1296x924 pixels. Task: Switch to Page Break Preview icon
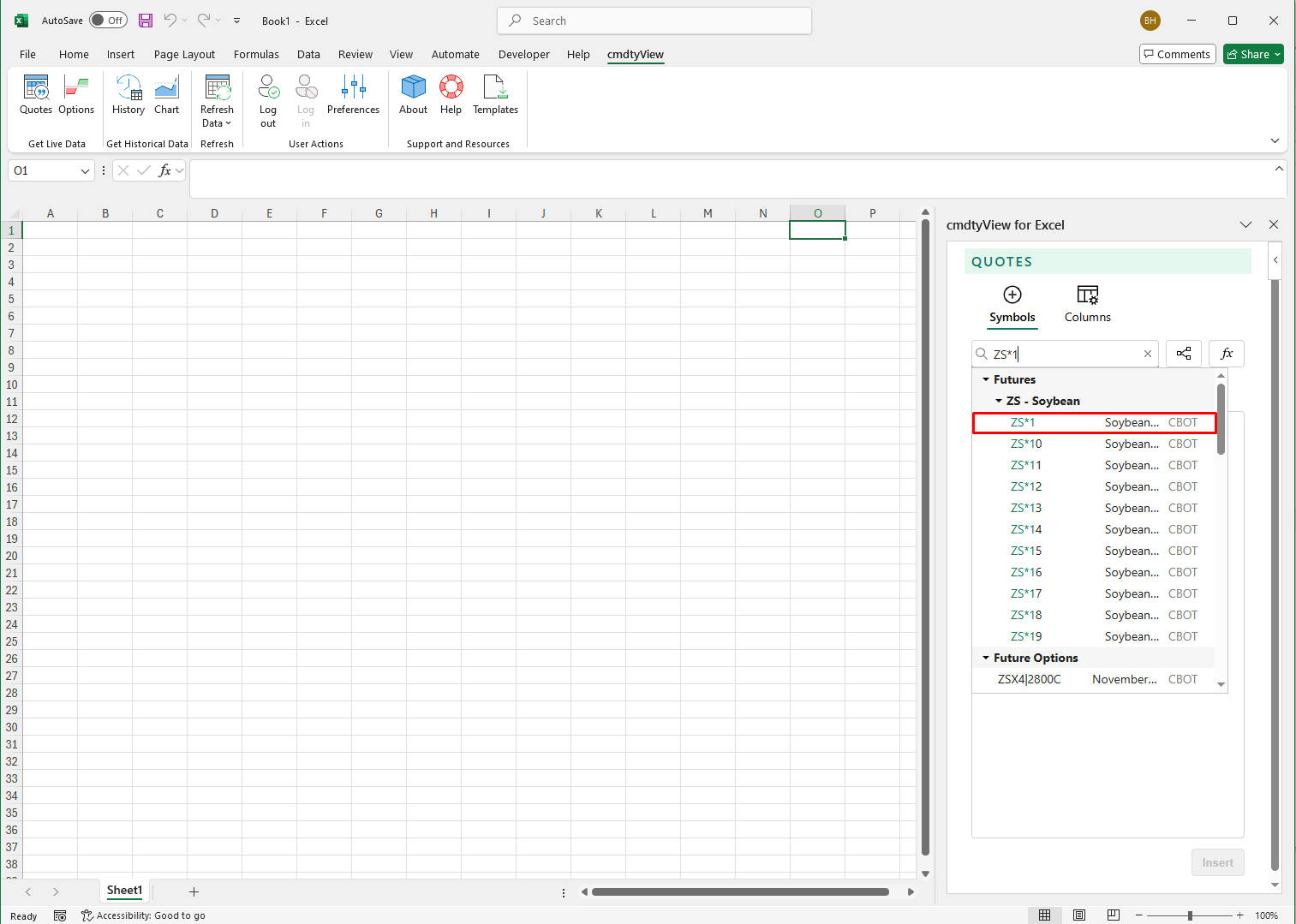click(x=1113, y=915)
